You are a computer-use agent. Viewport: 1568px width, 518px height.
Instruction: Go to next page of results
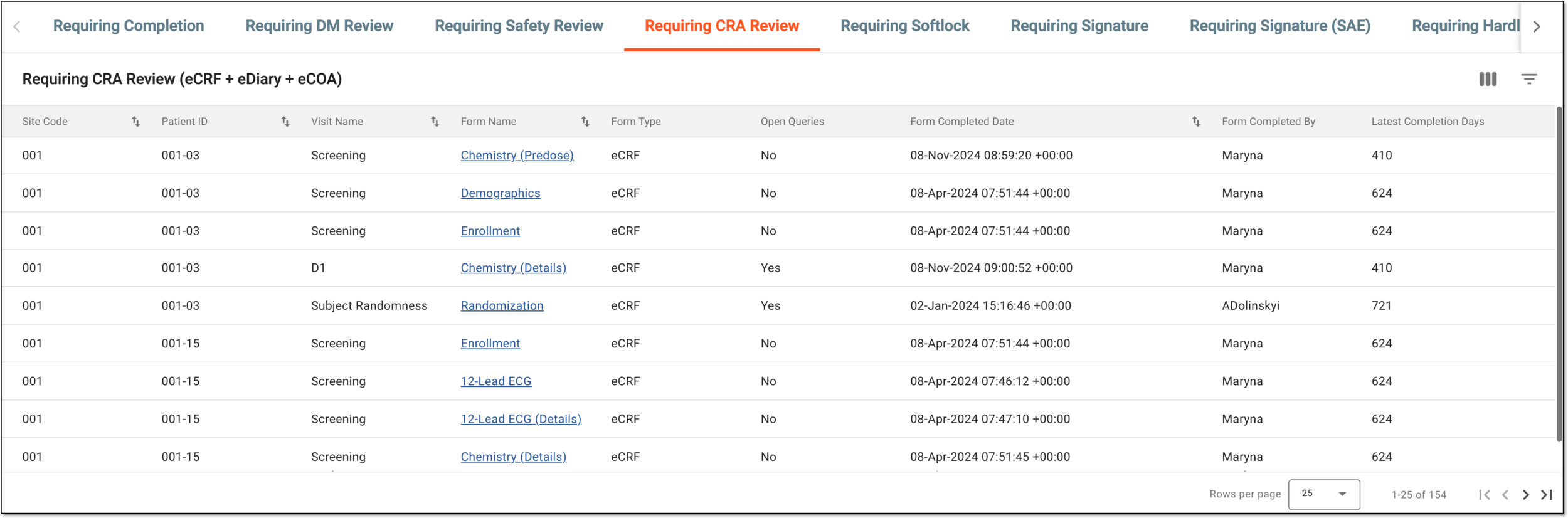click(1525, 495)
